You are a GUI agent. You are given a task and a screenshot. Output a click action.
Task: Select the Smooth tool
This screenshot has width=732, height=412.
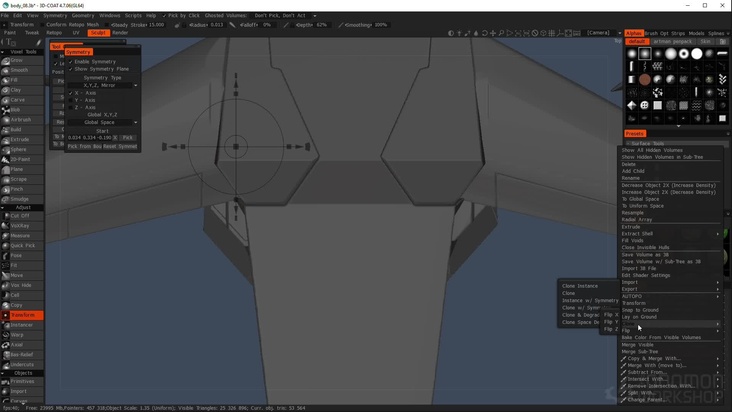(22, 70)
